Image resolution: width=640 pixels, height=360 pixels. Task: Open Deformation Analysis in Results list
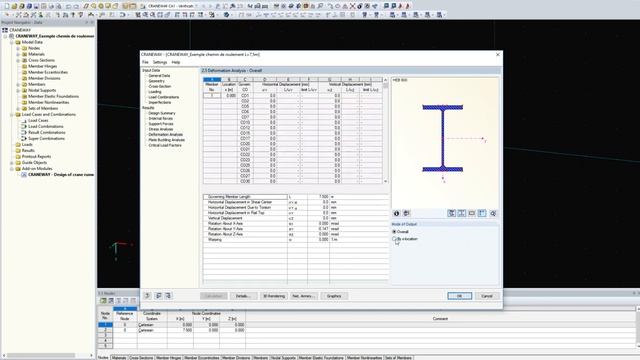[x=166, y=134]
